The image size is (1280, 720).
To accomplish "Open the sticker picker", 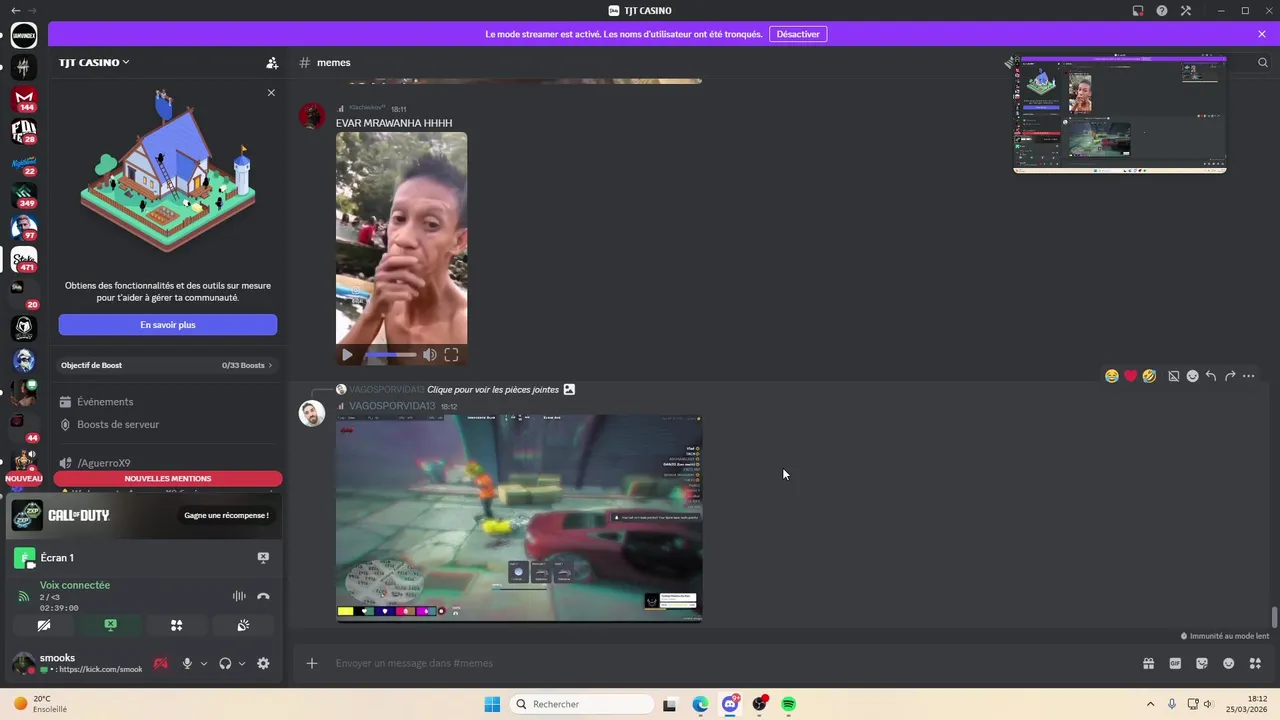I will click(x=1202, y=663).
